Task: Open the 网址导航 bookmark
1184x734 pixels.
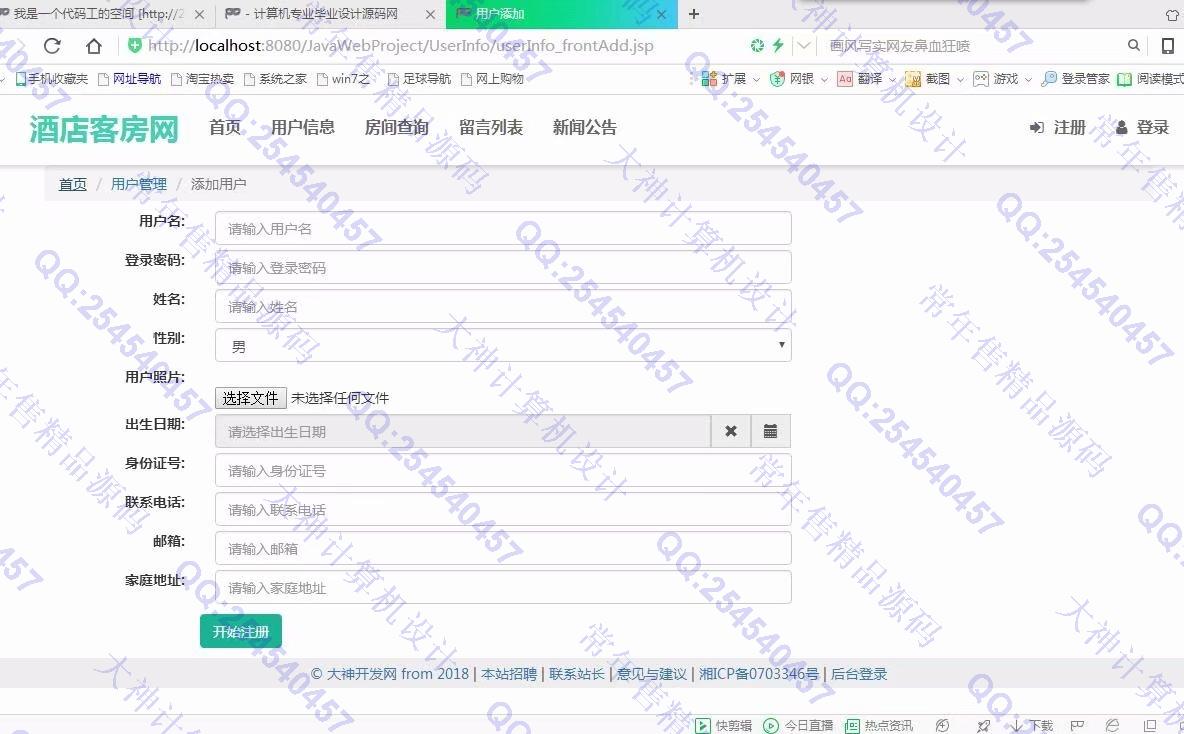Action: 129,79
